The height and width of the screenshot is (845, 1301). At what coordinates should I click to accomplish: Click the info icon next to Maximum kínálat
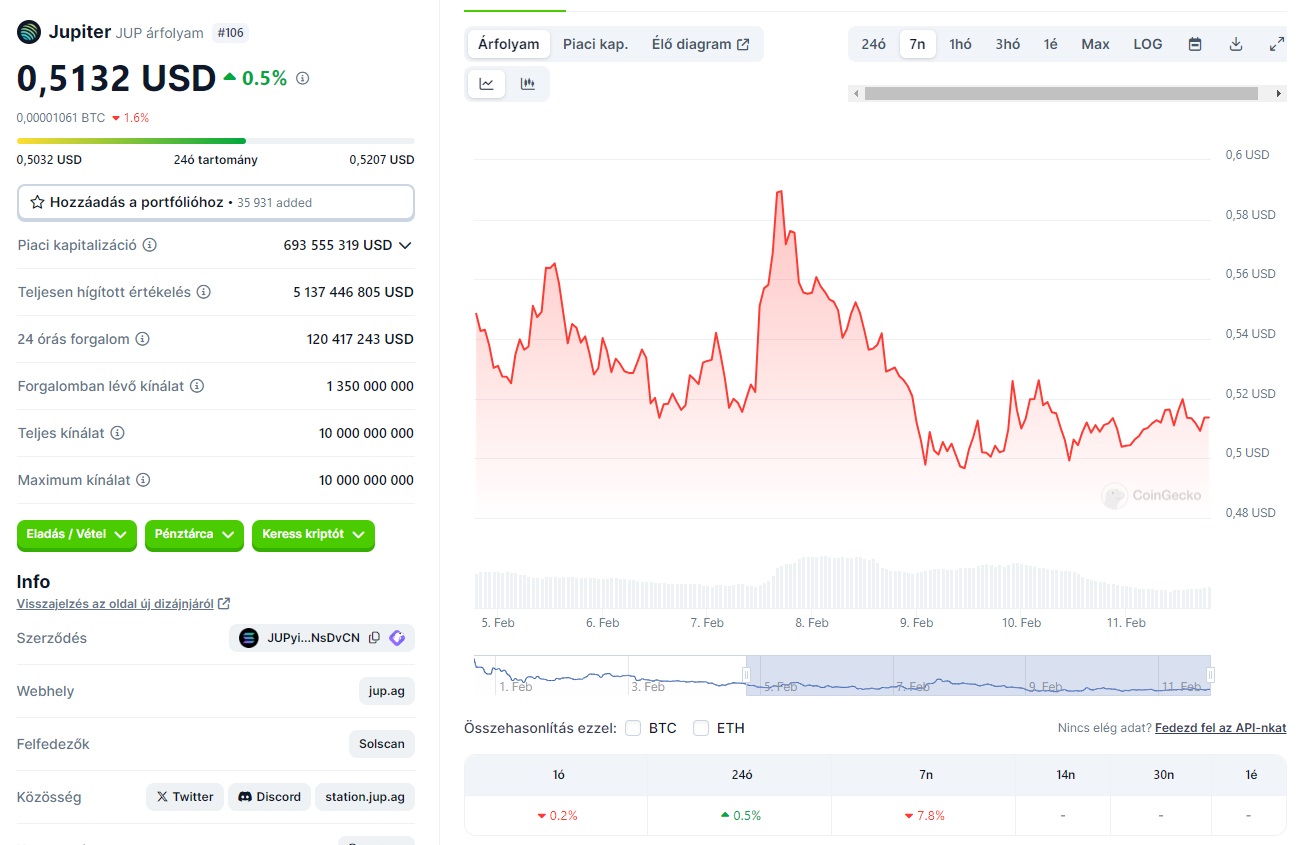pos(144,480)
